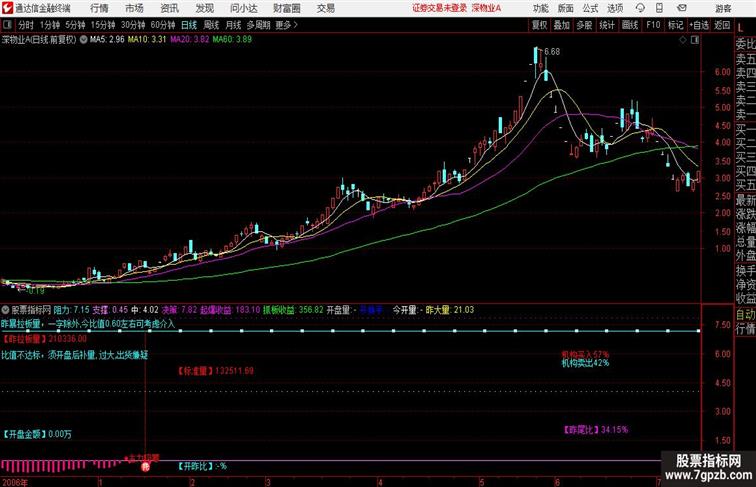This screenshot has height=487, width=756.
Task: Open F10 company info
Action: (x=653, y=25)
